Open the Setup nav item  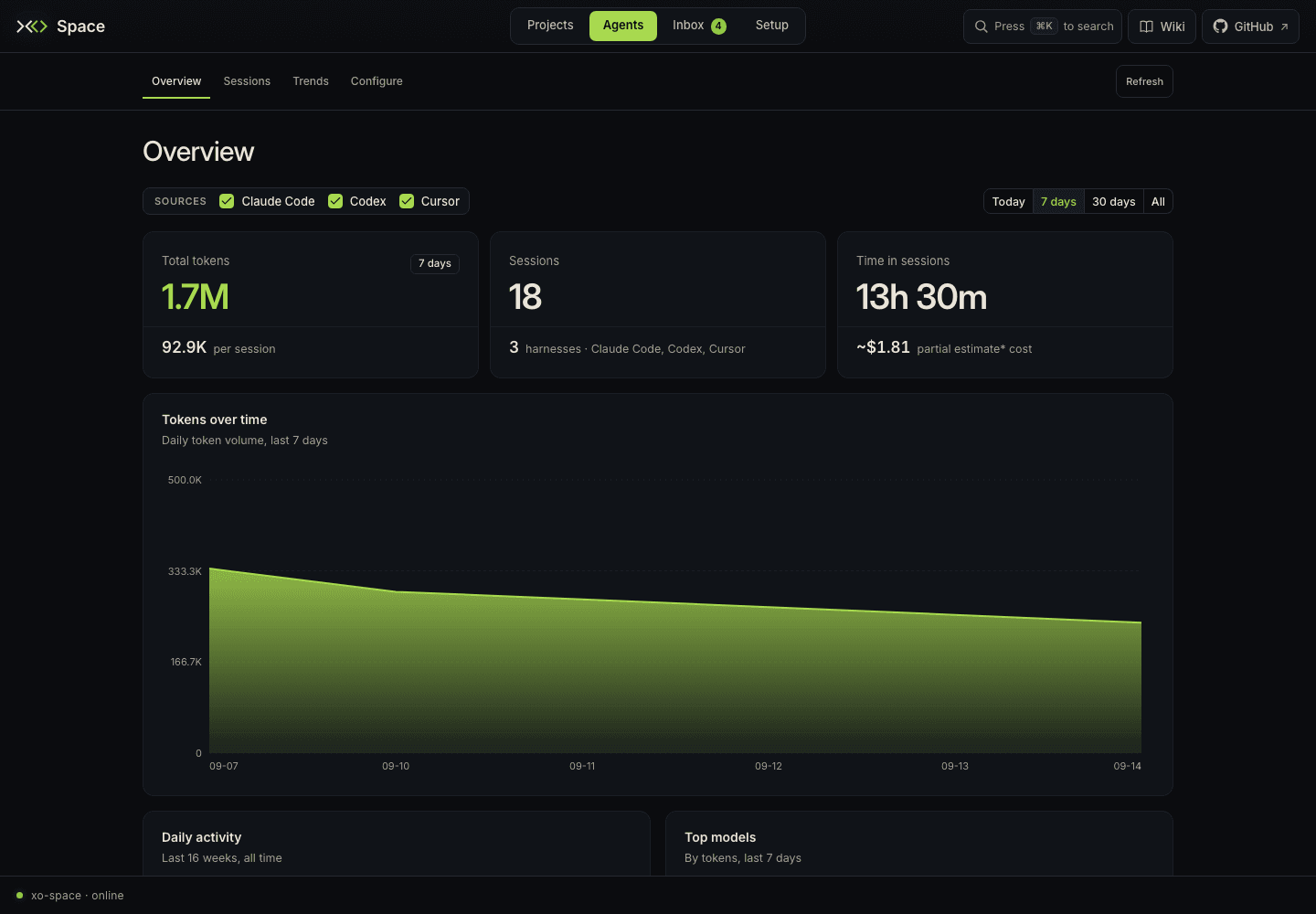(x=772, y=26)
